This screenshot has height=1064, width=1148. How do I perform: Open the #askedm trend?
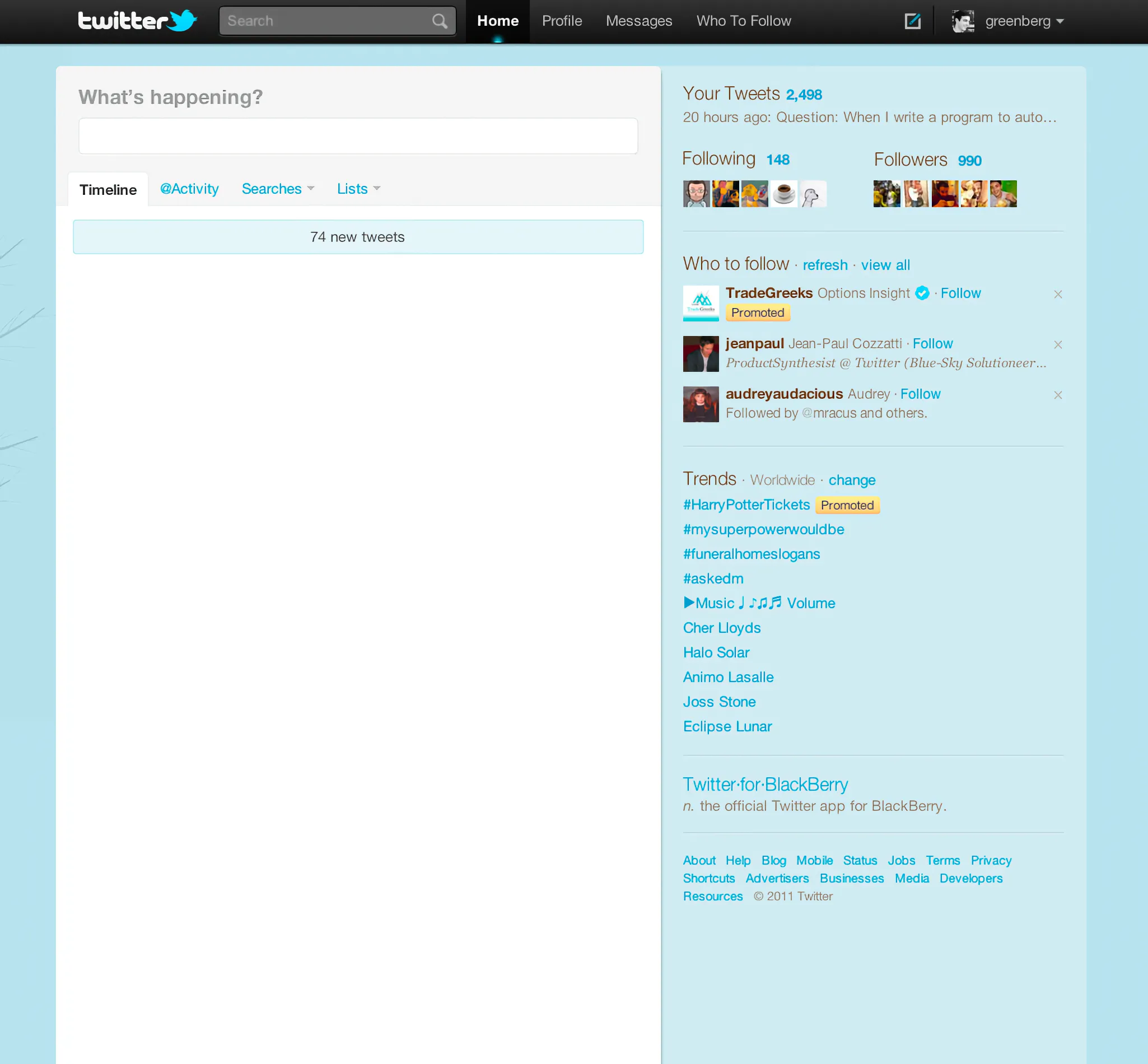[x=713, y=578]
